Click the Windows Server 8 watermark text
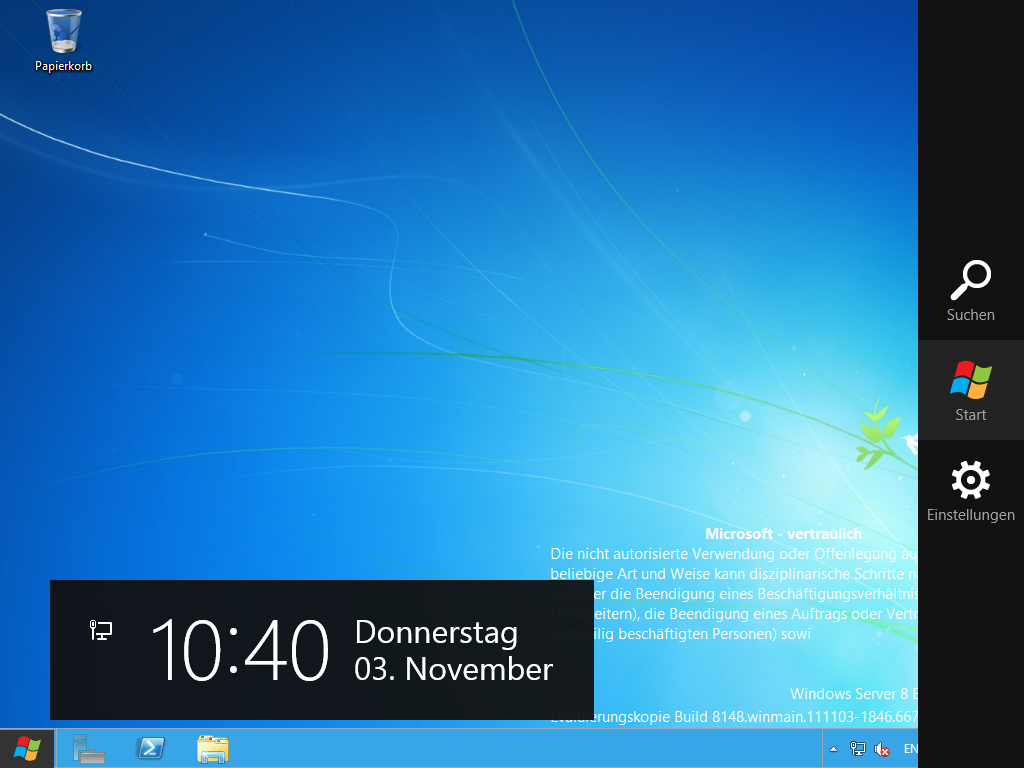This screenshot has height=768, width=1024. click(852, 694)
